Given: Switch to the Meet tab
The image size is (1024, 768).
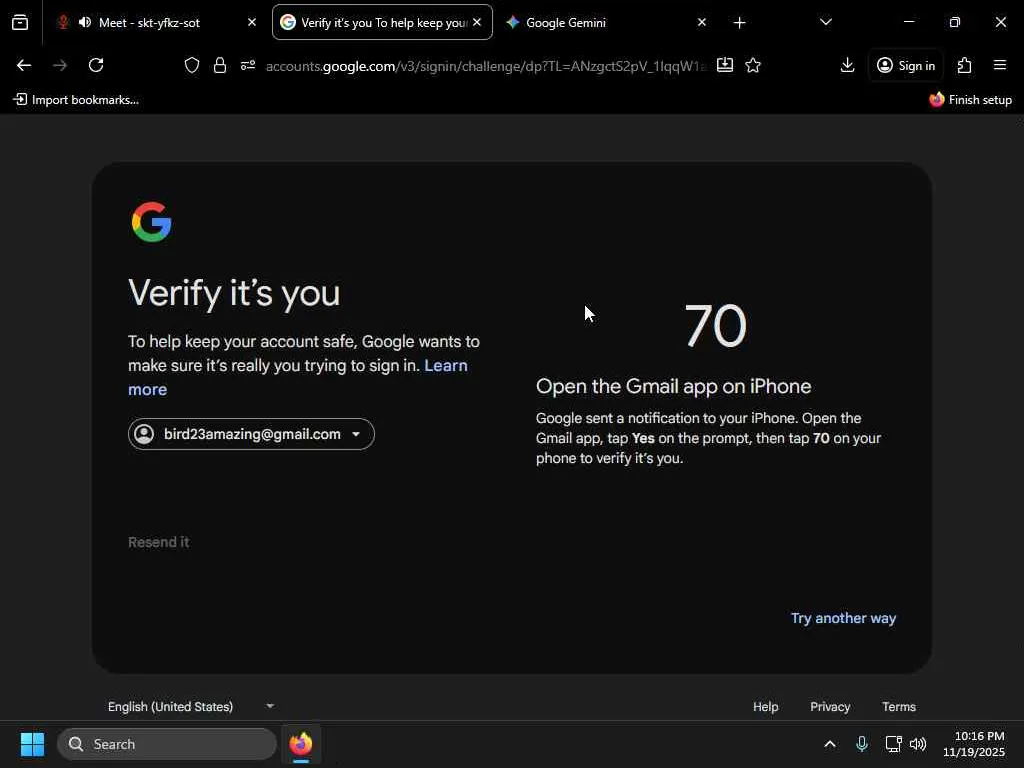Looking at the screenshot, I should pyautogui.click(x=150, y=22).
